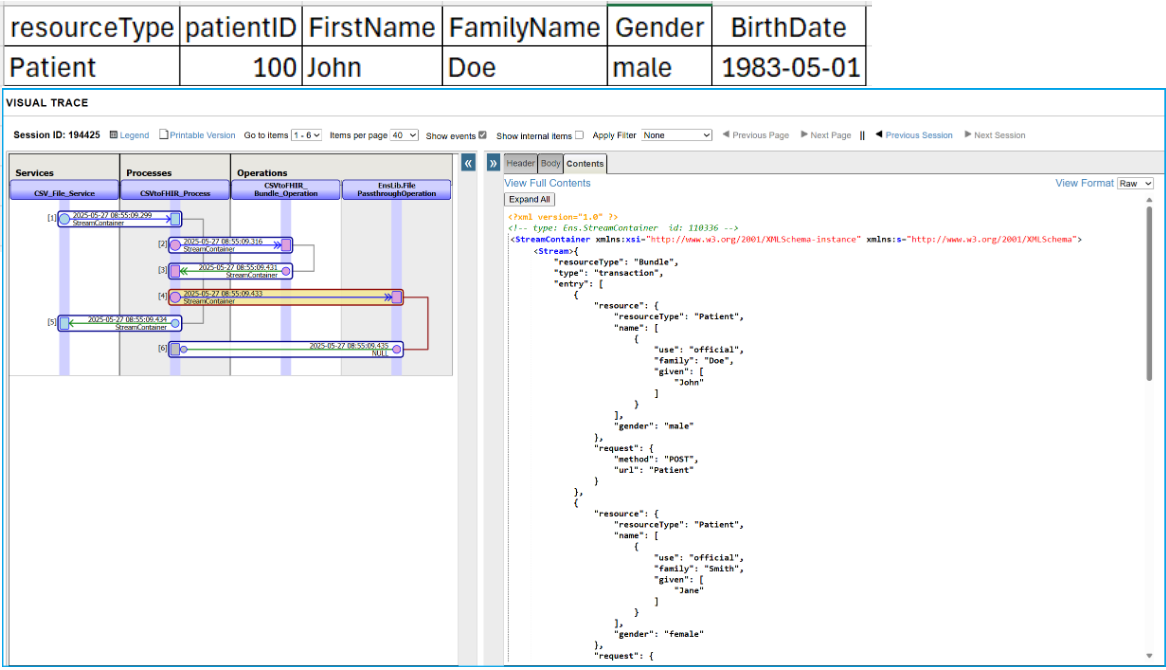Screen dimensions: 1166x670
Task: Select message [1] source circle icon
Action: point(64,219)
